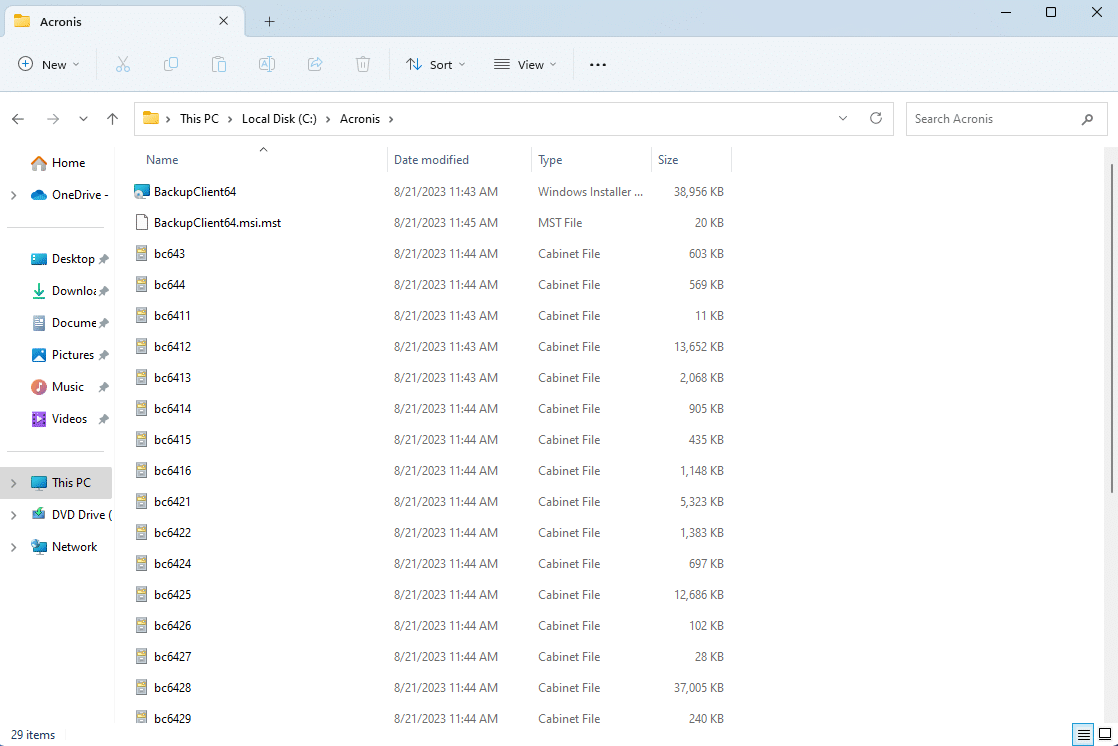Viewport: 1118px width, 746px height.
Task: Open the View dropdown
Action: click(x=524, y=64)
